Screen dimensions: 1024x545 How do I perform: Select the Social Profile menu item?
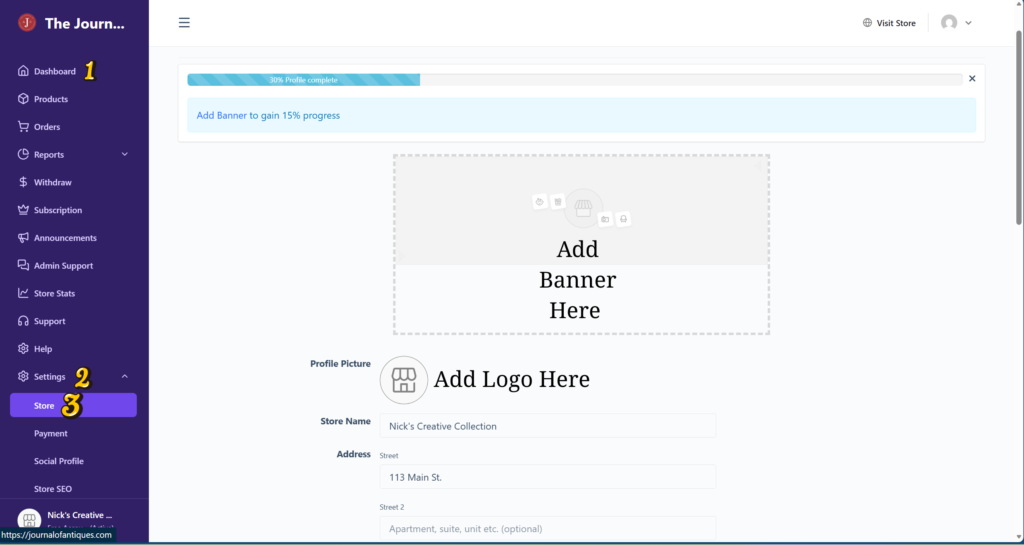point(58,461)
